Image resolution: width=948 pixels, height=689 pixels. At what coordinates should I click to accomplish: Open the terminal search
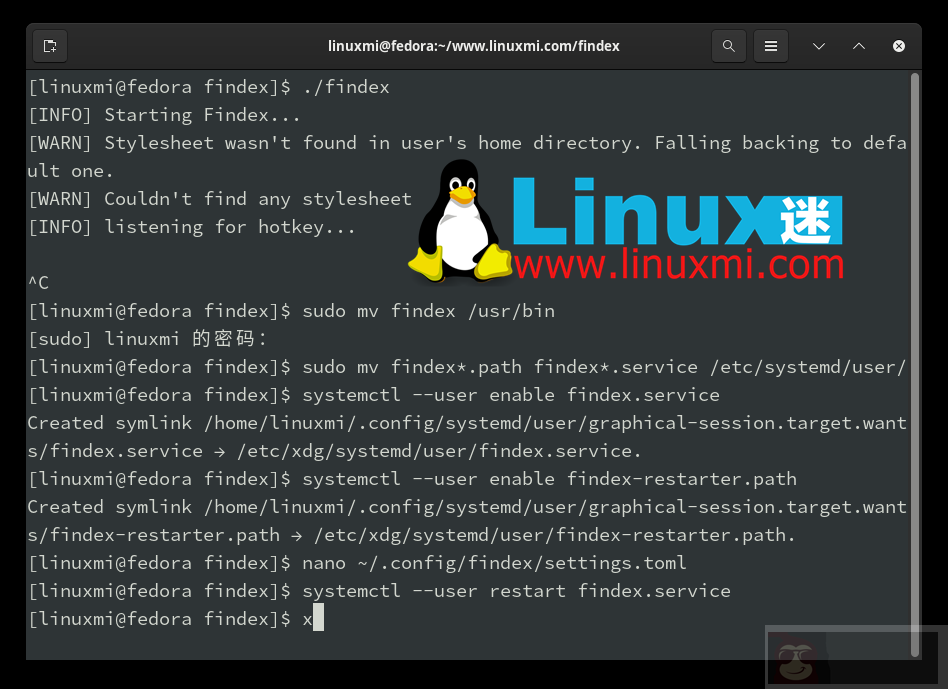click(x=728, y=45)
